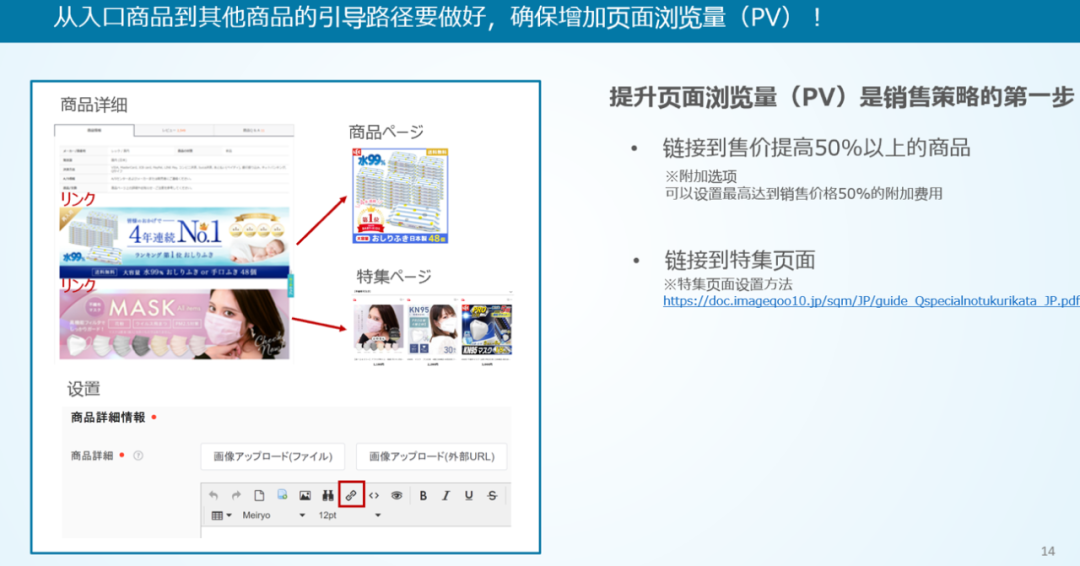The image size is (1080, 566).
Task: Toggle the eye preview icon
Action: point(397,496)
